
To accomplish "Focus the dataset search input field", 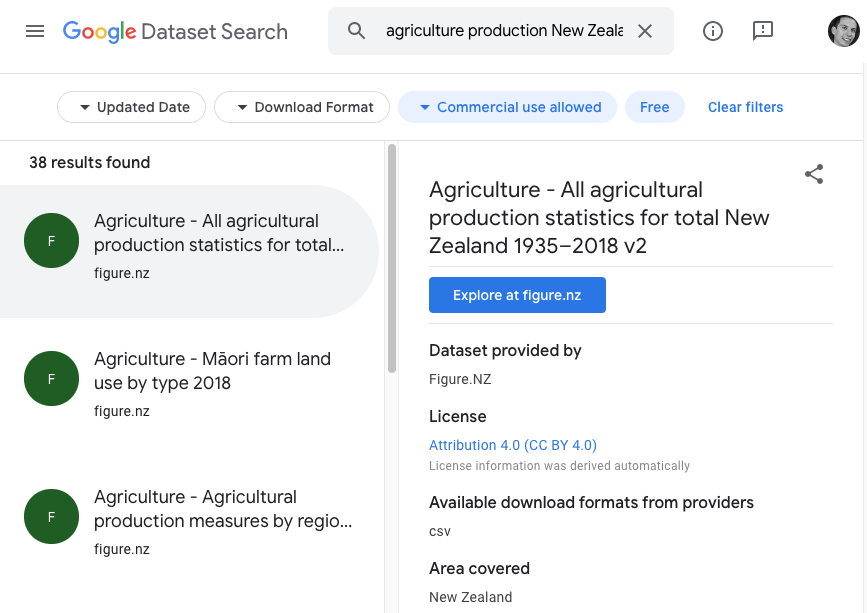I will click(x=504, y=31).
